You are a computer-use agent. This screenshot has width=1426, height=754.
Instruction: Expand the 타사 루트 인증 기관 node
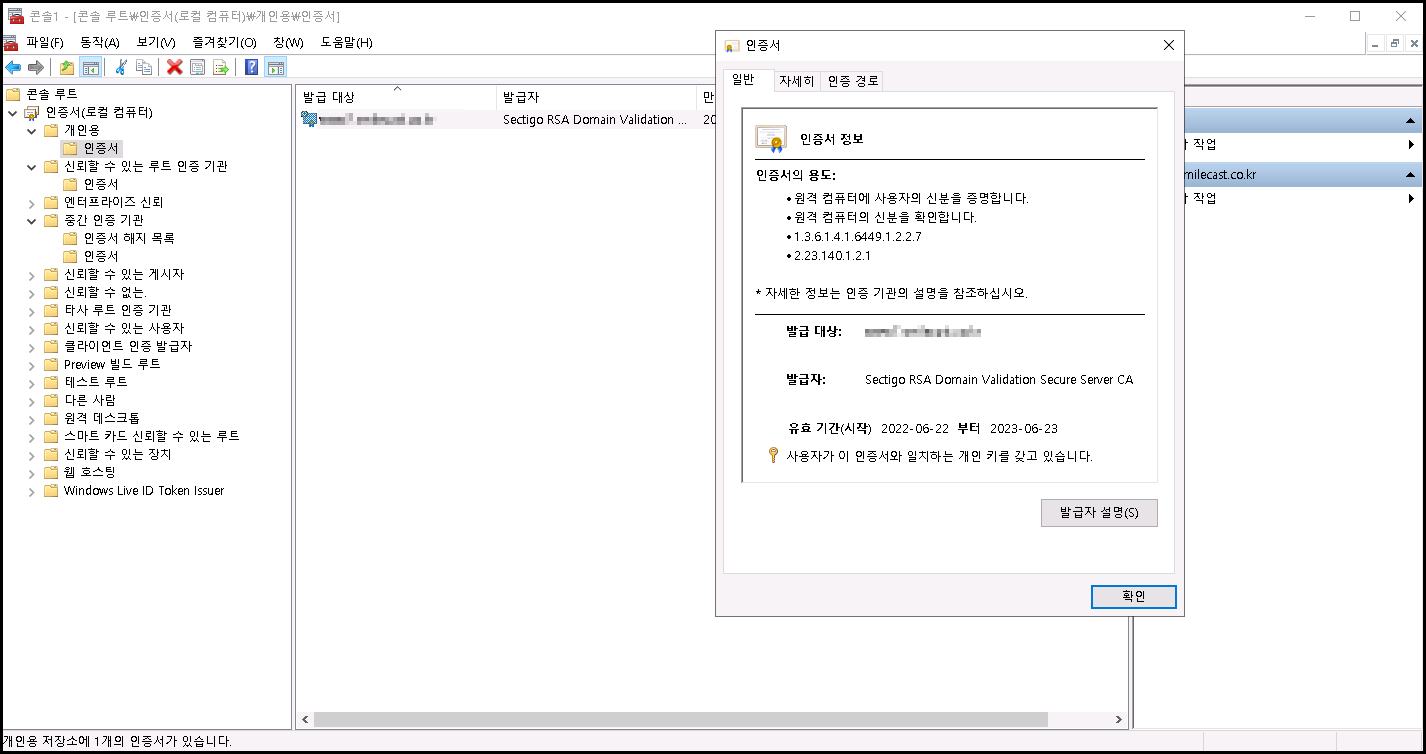coord(32,310)
